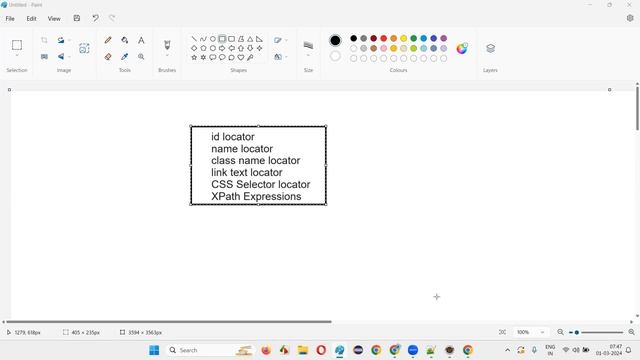Click the Crop image icon

tap(44, 40)
